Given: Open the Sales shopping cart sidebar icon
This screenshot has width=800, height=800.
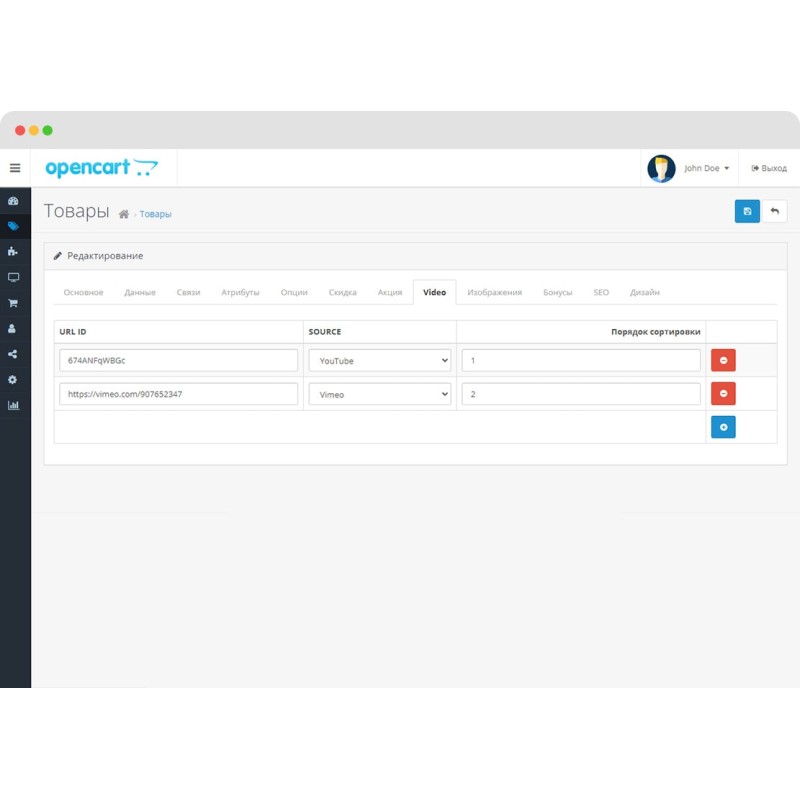Looking at the screenshot, I should [13, 303].
